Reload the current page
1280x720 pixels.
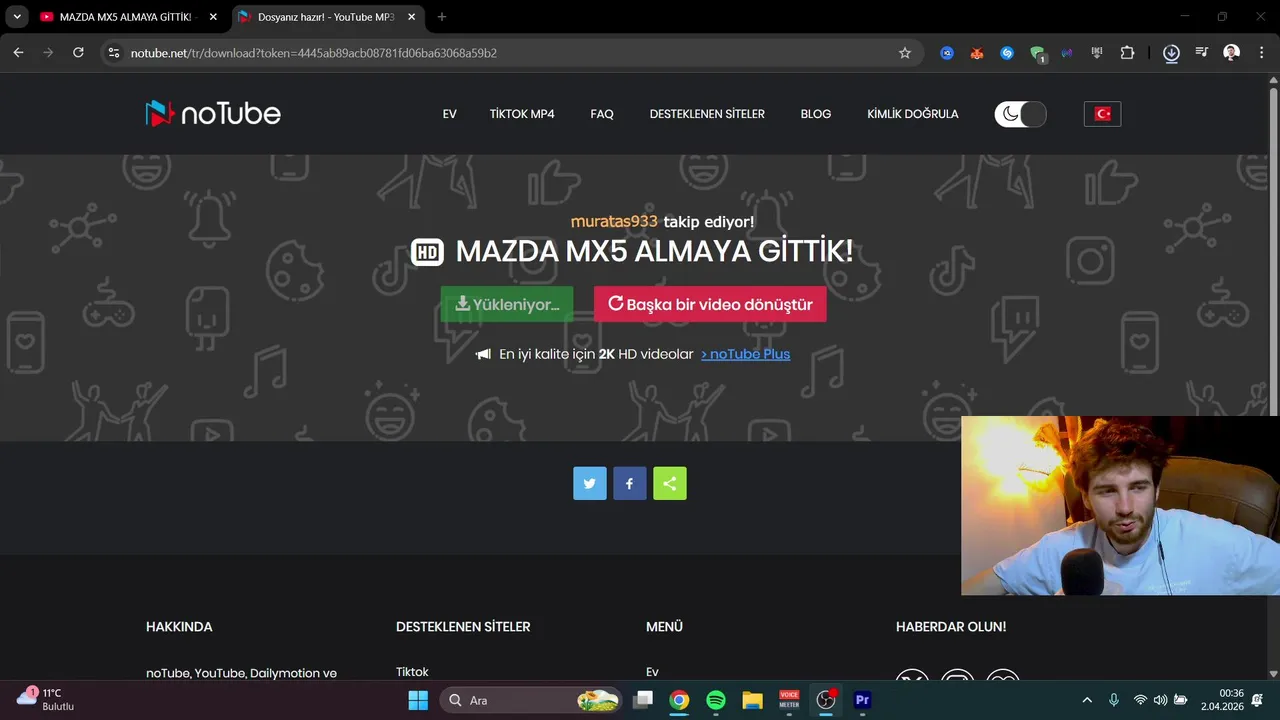[x=78, y=53]
